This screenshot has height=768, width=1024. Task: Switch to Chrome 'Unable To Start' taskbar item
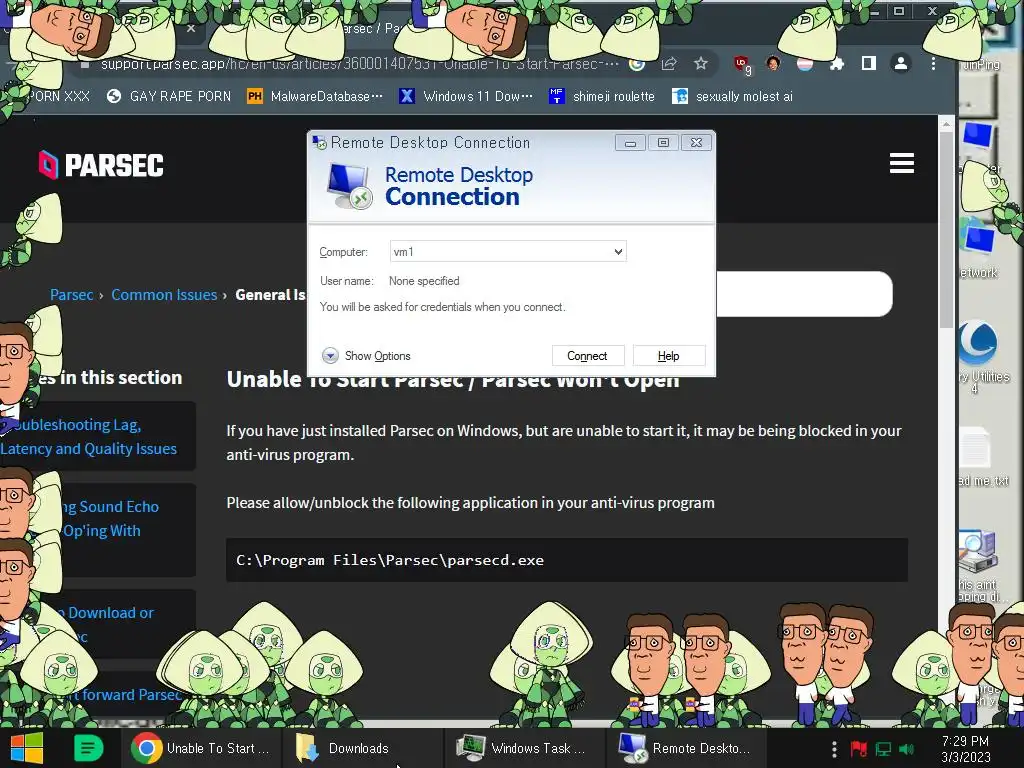pyautogui.click(x=201, y=748)
